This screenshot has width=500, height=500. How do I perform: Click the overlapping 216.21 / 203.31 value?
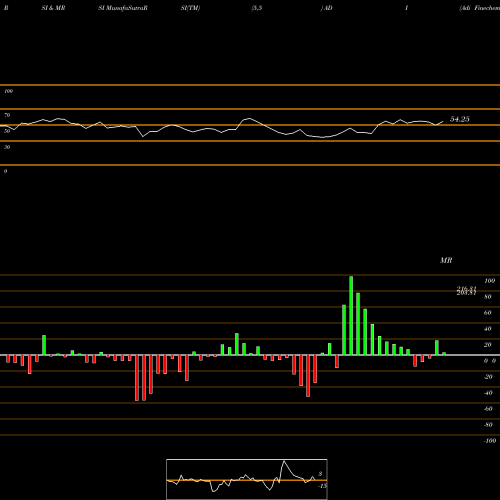[x=466, y=291]
